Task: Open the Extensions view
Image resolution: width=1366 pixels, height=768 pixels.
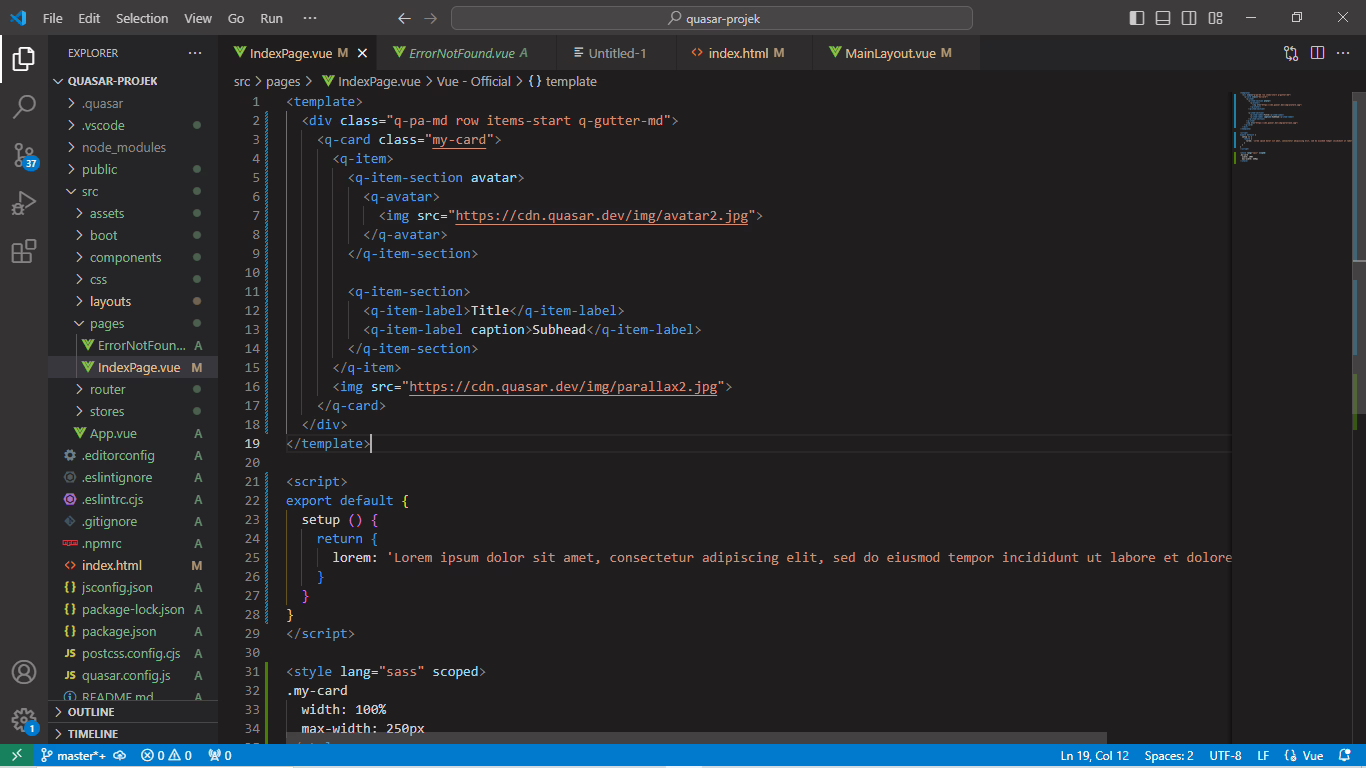Action: 24,251
